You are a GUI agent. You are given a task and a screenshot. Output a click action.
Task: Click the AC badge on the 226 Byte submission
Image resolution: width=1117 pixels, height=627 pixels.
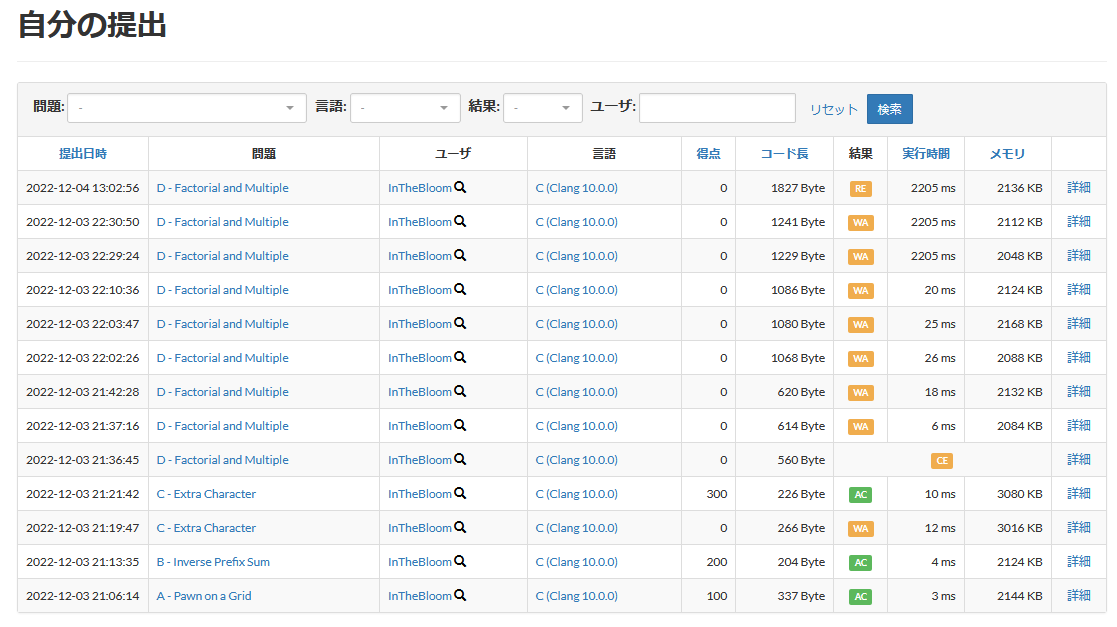pyautogui.click(x=861, y=494)
